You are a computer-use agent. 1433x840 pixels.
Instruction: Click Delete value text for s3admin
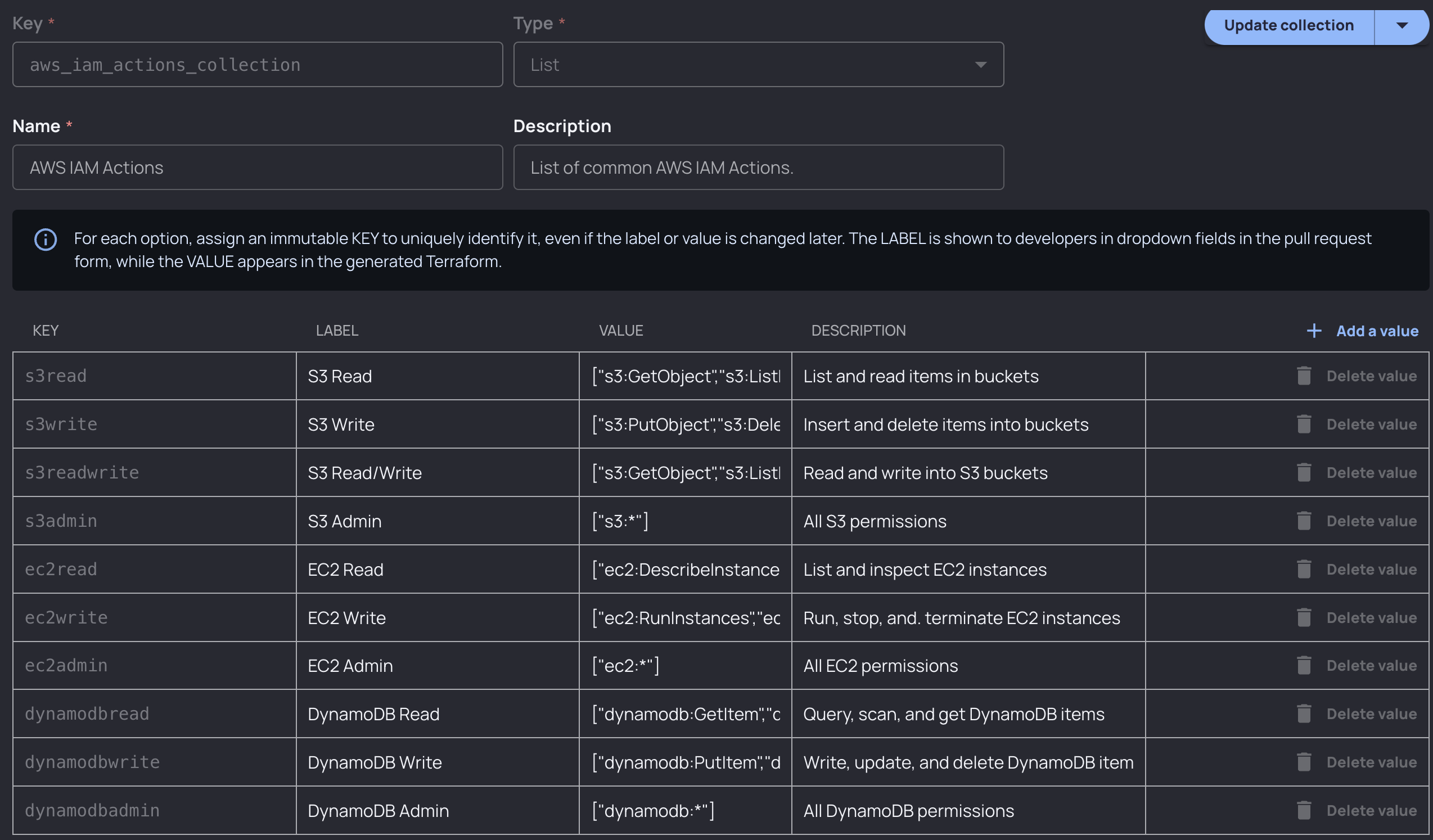coord(1371,521)
